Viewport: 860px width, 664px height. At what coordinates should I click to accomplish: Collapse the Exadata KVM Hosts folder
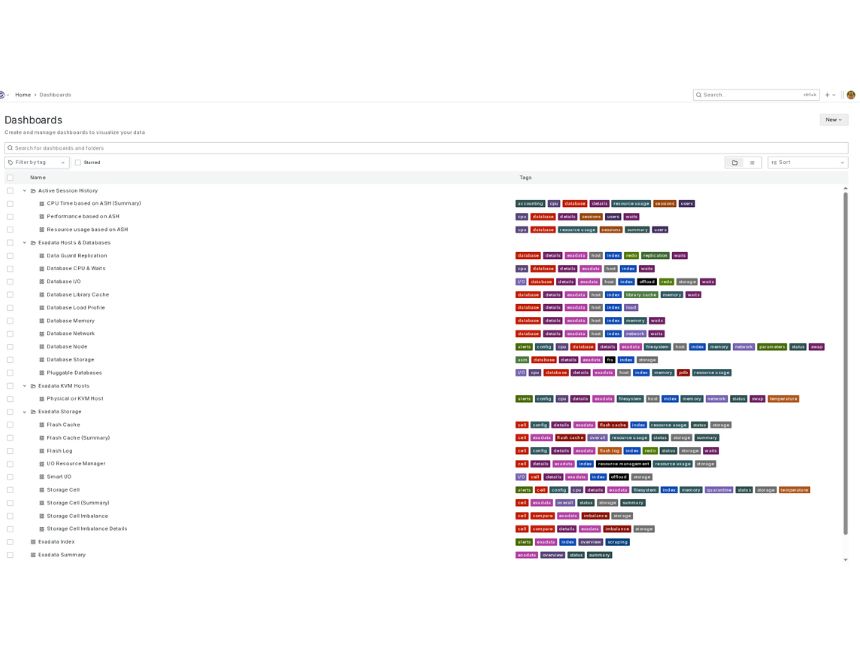point(24,385)
